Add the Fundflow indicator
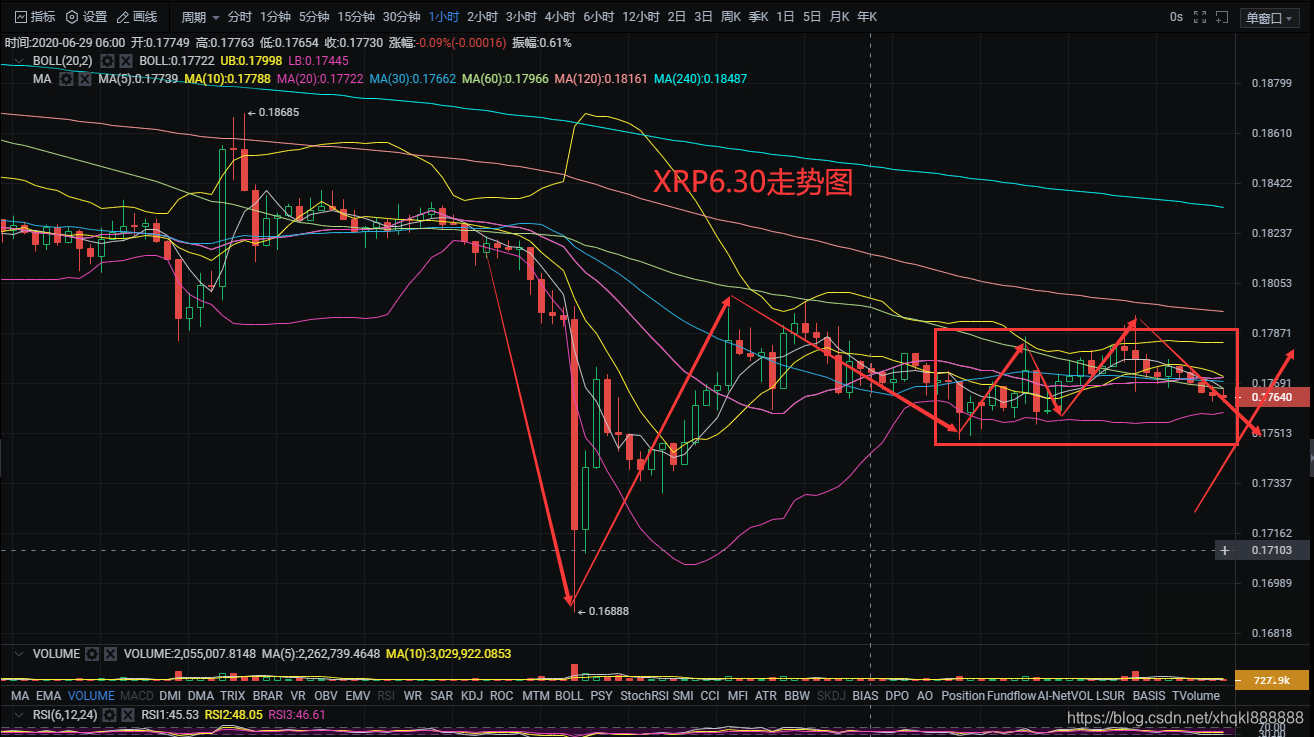This screenshot has width=1314, height=737. [1011, 695]
